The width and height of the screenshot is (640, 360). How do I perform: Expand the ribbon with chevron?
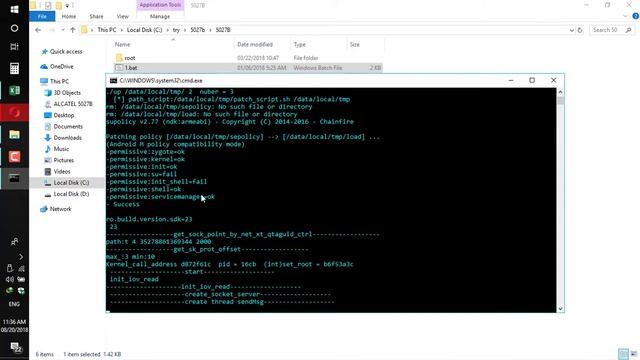pyautogui.click(x=625, y=16)
